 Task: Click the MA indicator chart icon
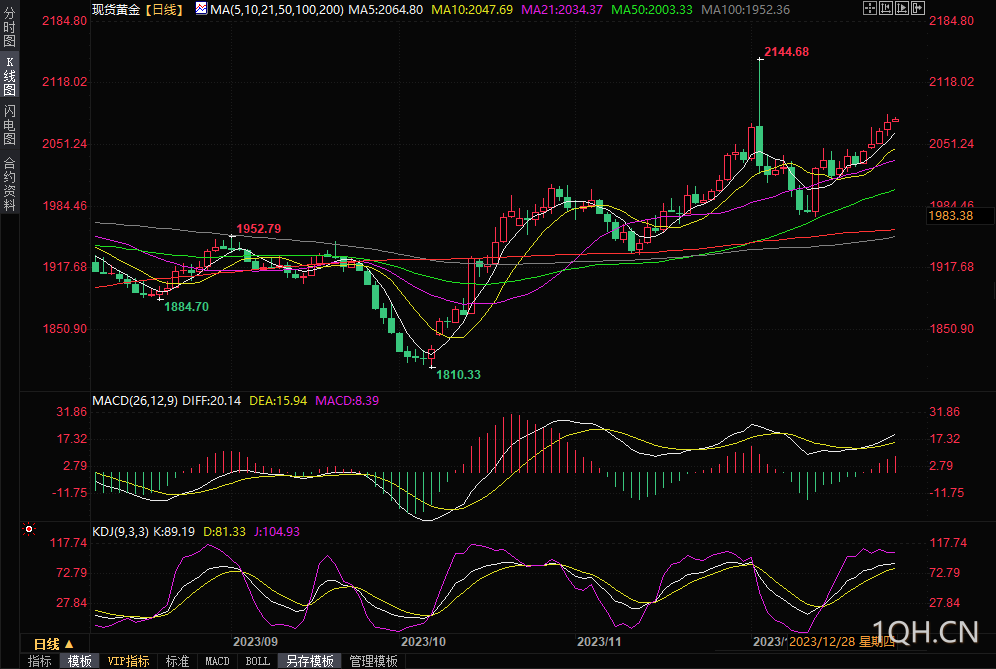click(201, 8)
